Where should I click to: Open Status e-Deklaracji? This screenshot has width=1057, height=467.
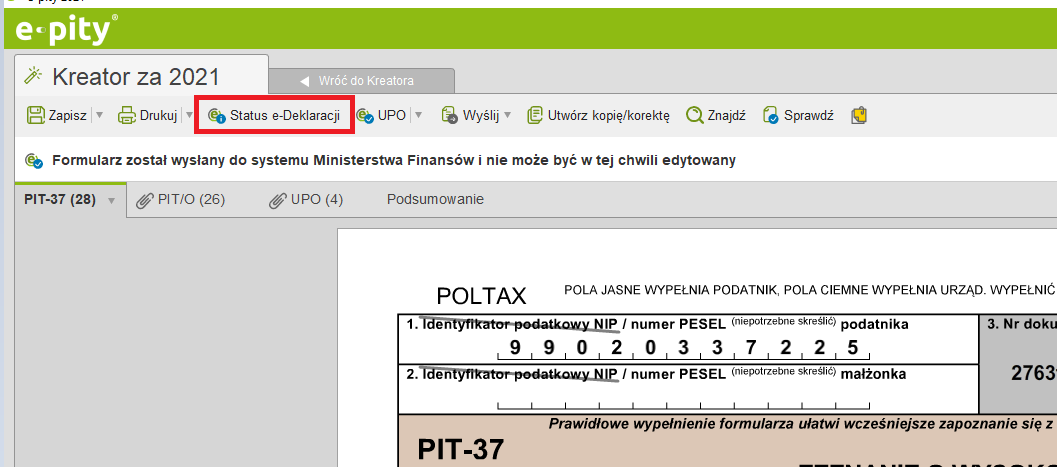(x=274, y=115)
